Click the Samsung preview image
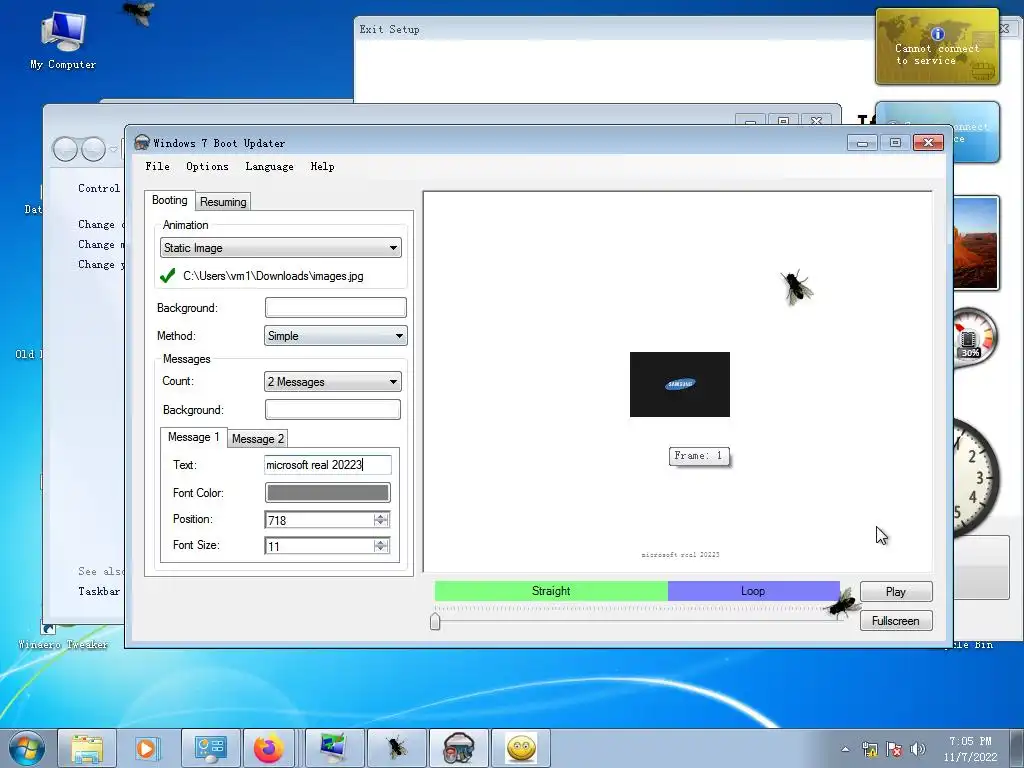 tap(680, 385)
